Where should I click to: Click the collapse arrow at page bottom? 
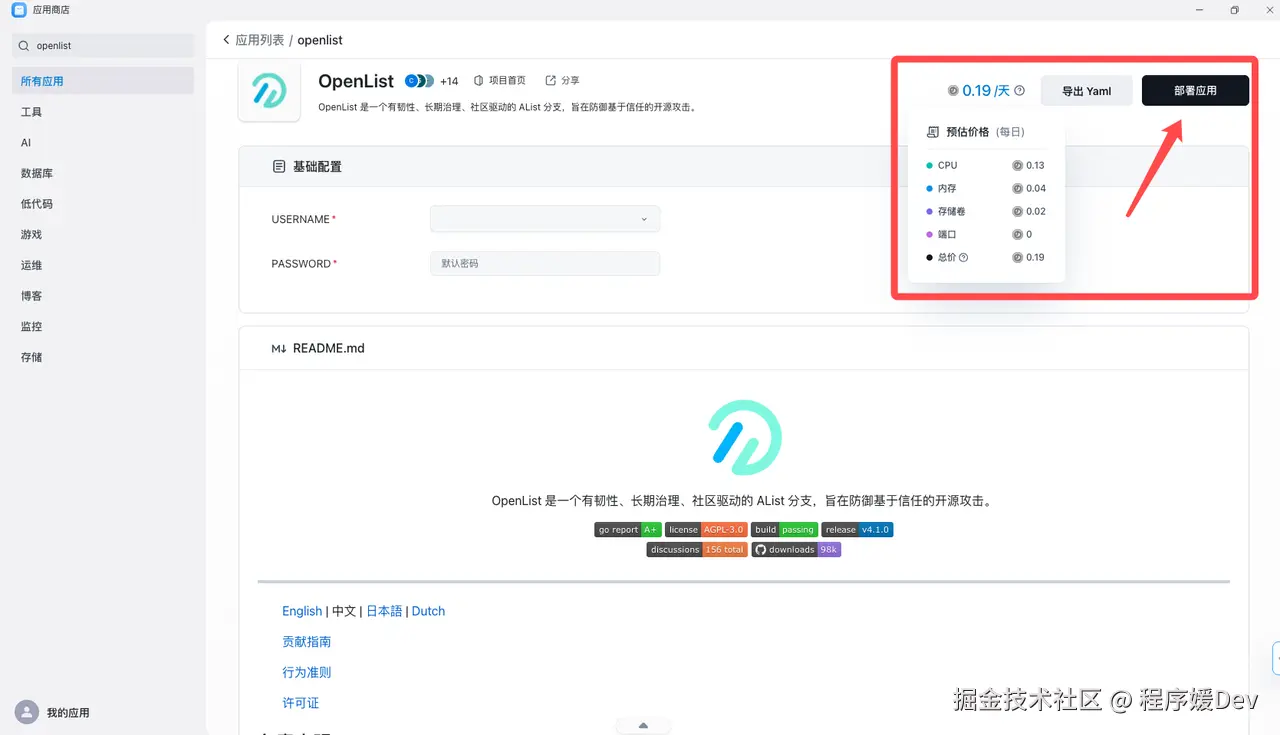pos(643,725)
